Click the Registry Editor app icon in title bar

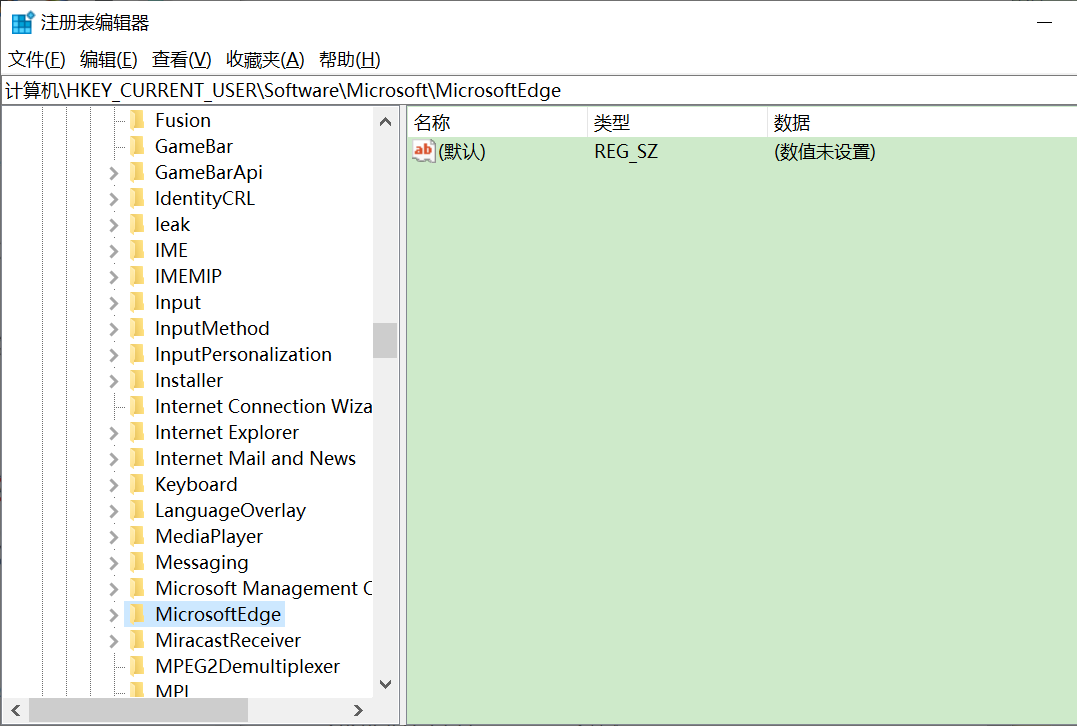pos(23,23)
